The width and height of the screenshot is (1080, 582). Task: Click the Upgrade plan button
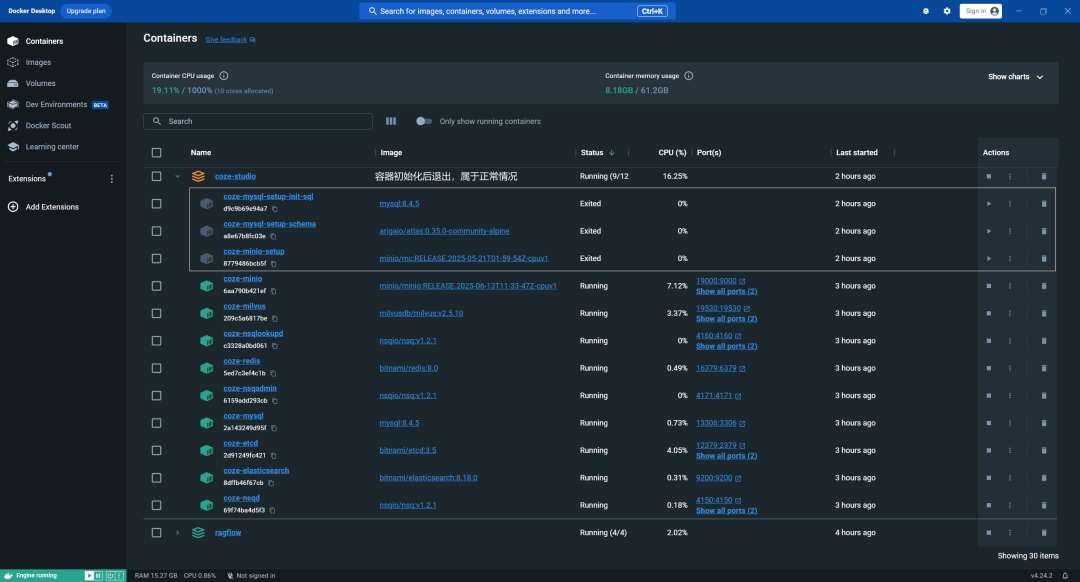point(86,11)
